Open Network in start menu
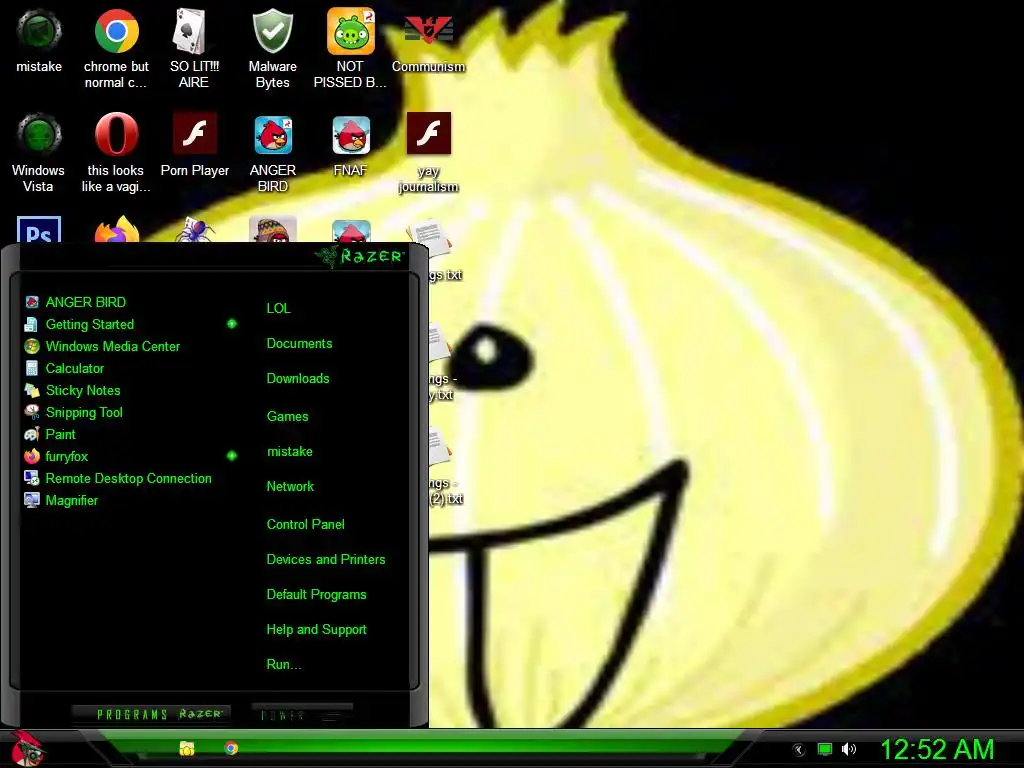 [x=290, y=487]
